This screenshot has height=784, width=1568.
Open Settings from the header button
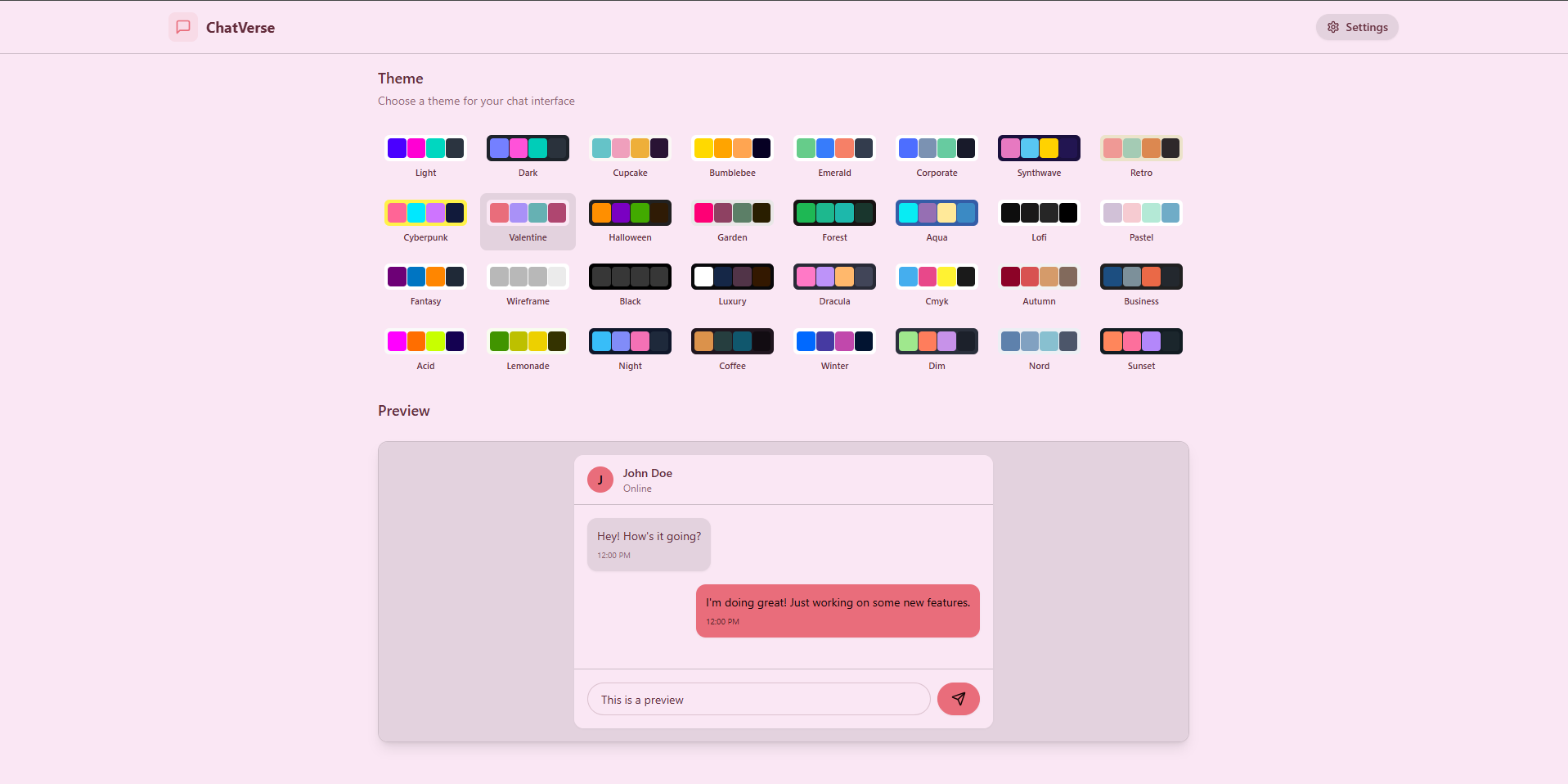tap(1357, 27)
